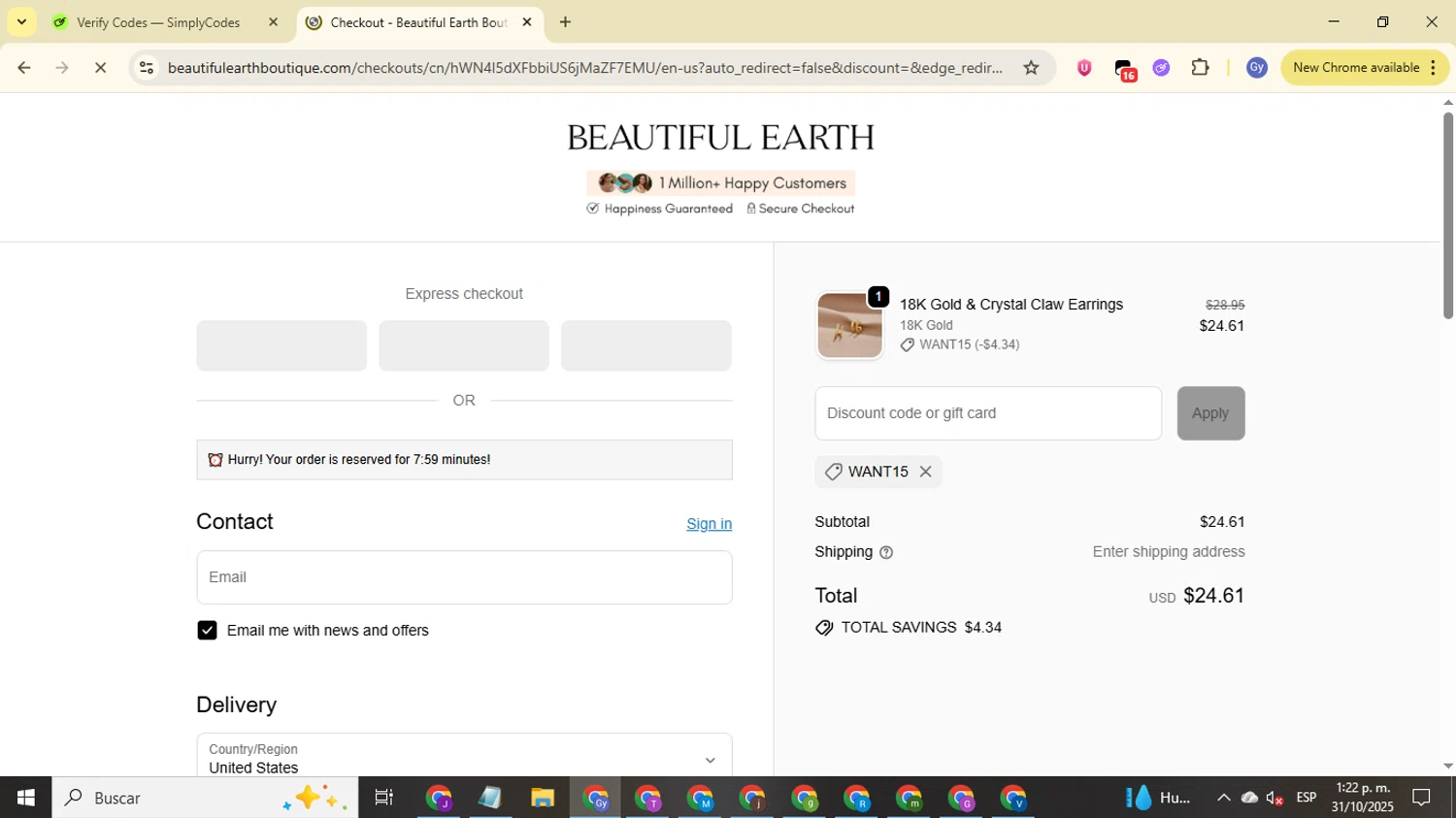Open File Explorer from the taskbar
This screenshot has width=1456, height=818.
[x=543, y=798]
